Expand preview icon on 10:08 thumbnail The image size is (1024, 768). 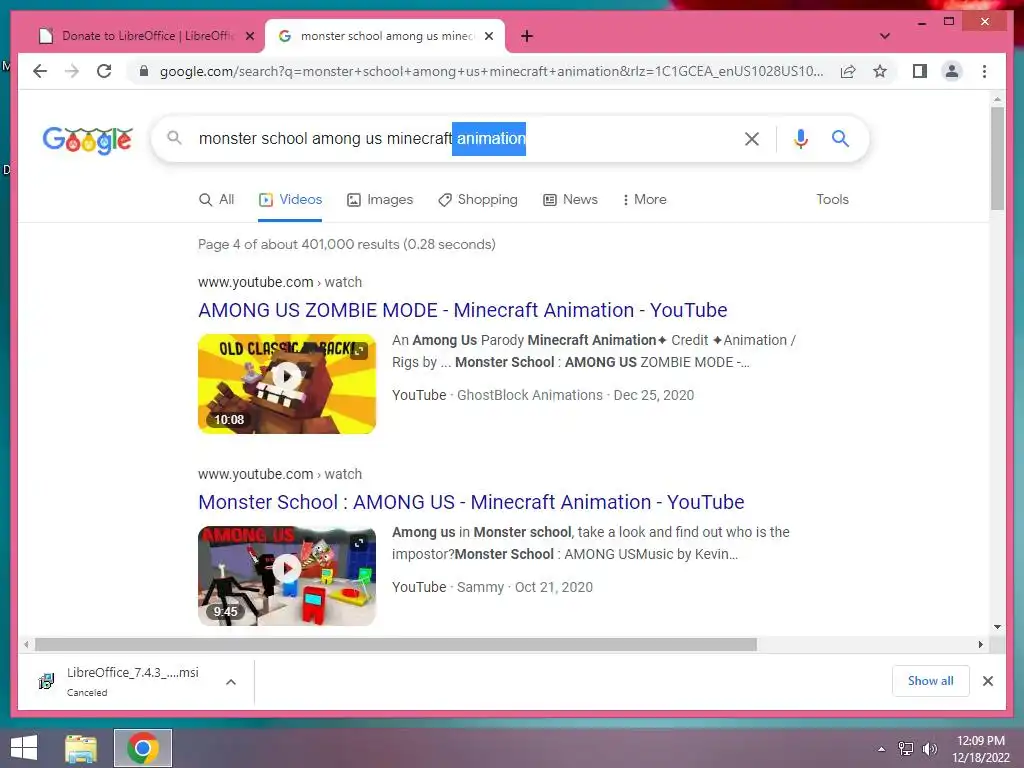pos(359,351)
